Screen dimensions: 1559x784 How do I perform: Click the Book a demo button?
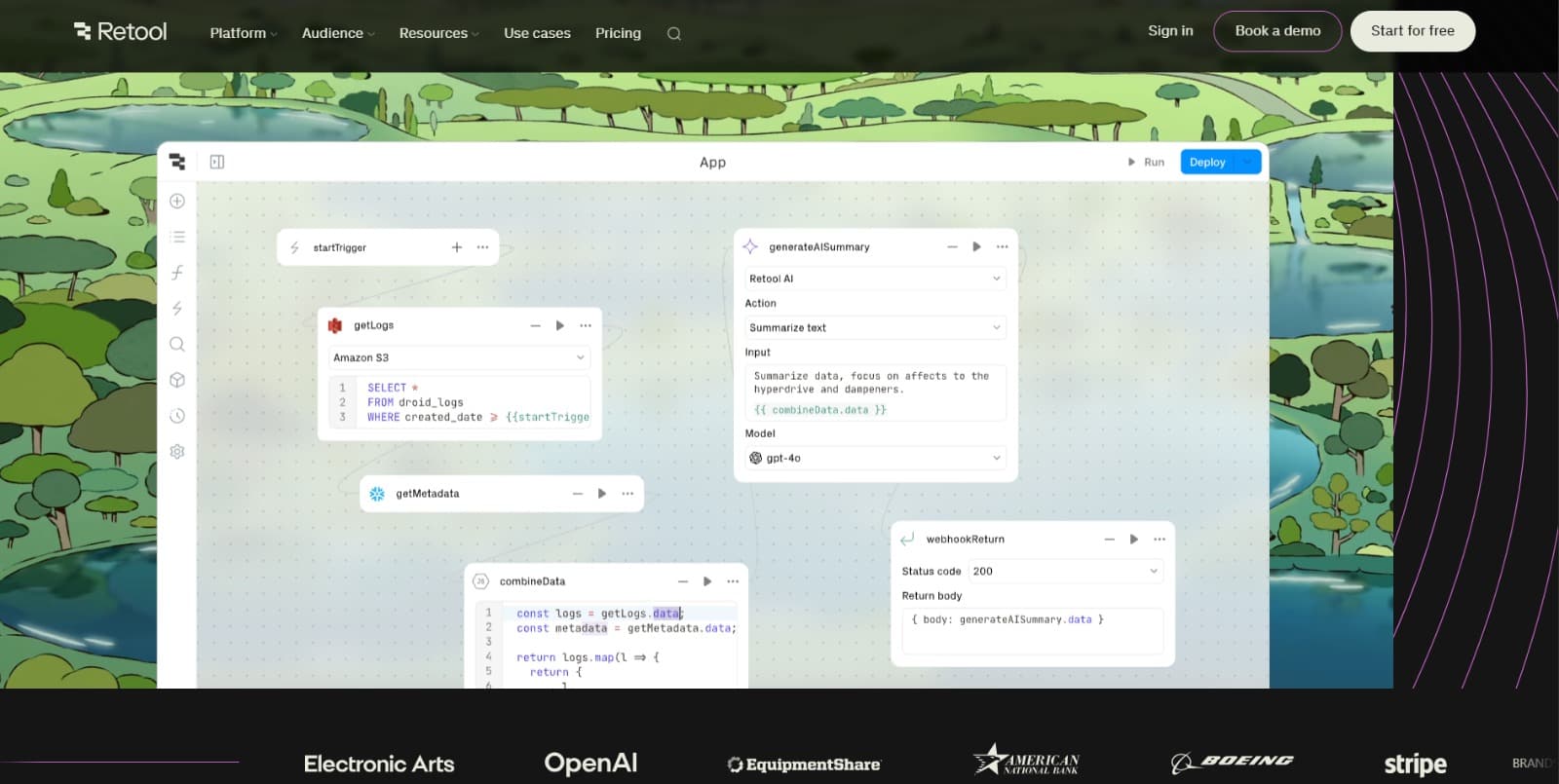(1277, 31)
